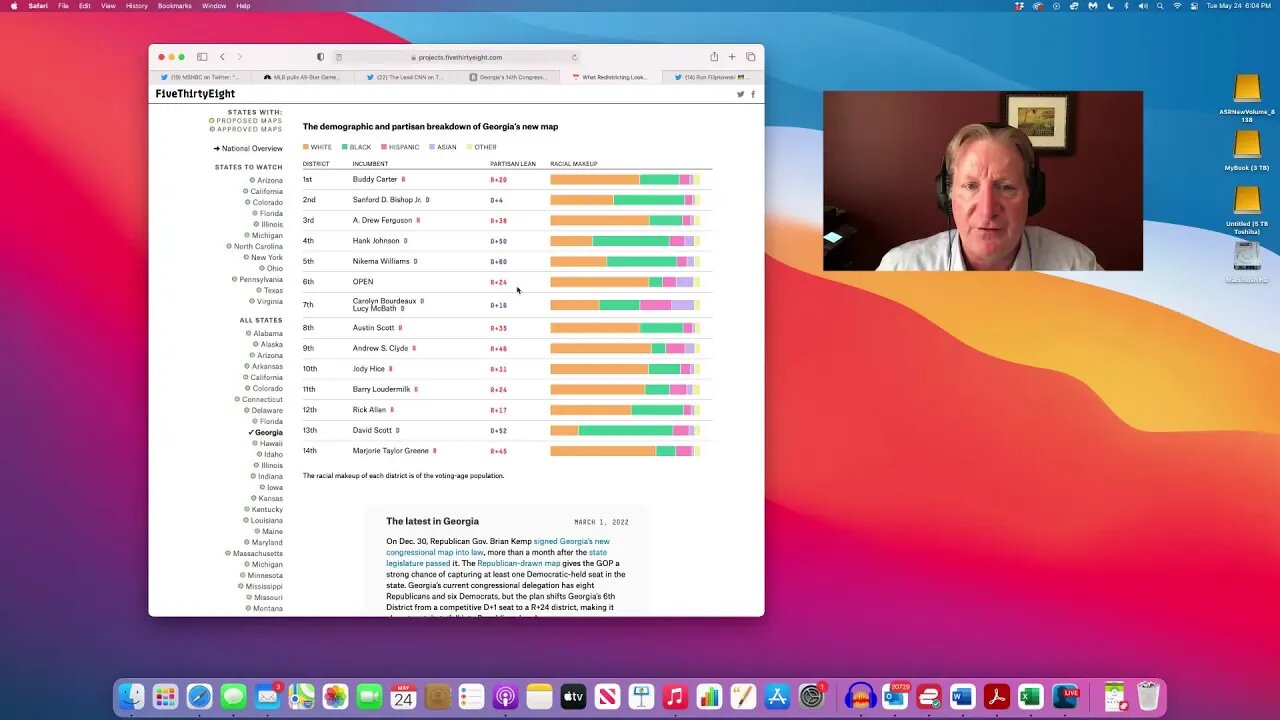Open the Safari File menu

[63, 6]
